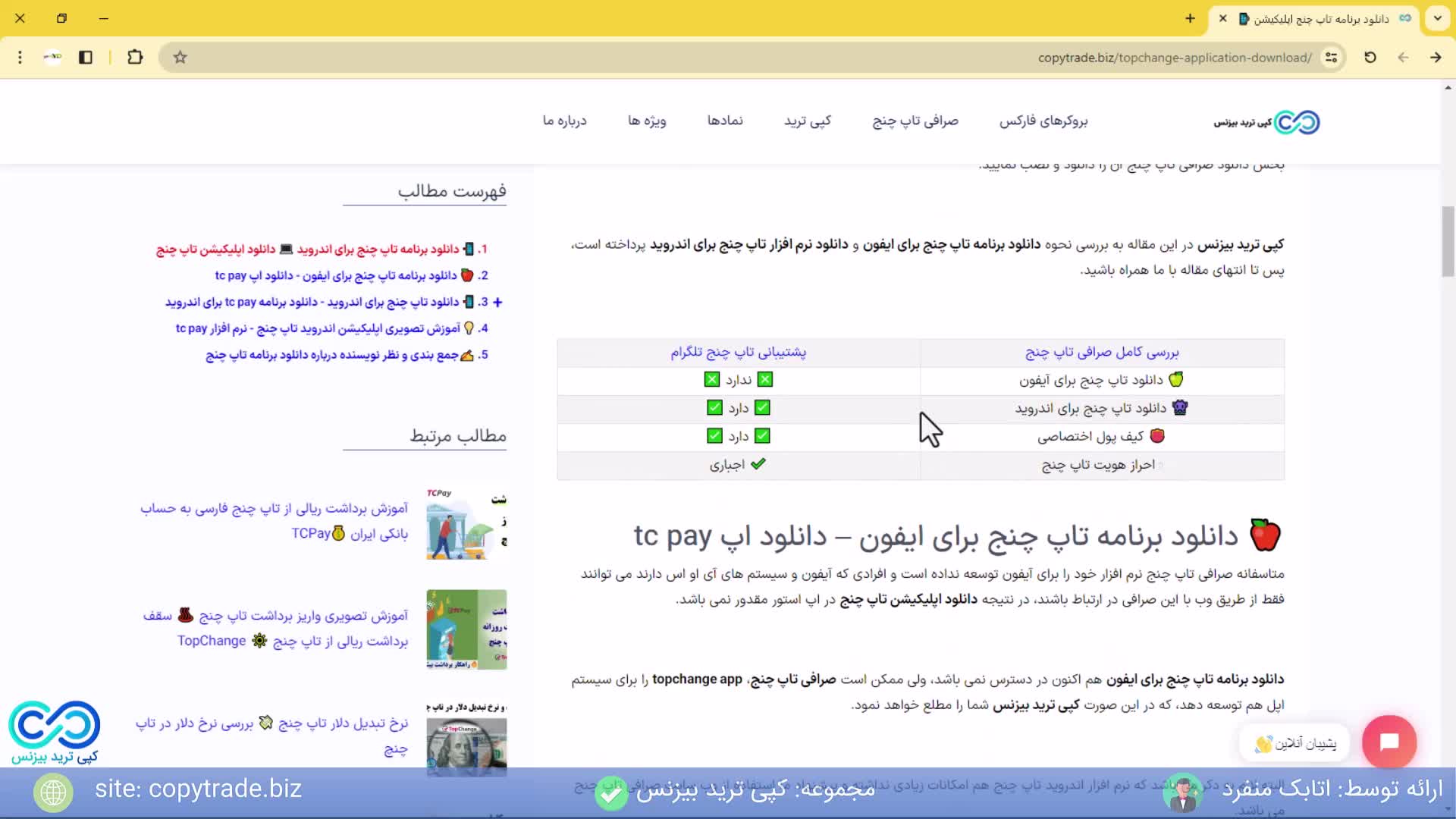Open the بروکرهای فارکس menu
1456x819 pixels.
tap(1043, 121)
